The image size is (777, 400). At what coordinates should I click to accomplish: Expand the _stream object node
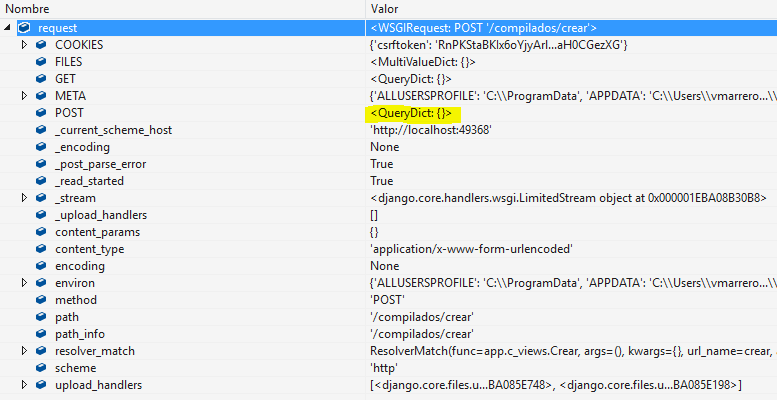point(25,198)
